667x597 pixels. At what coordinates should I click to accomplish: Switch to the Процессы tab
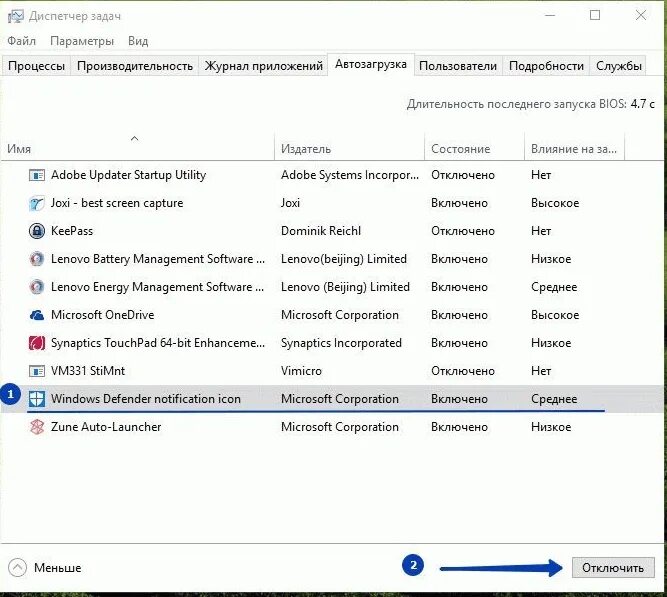36,66
